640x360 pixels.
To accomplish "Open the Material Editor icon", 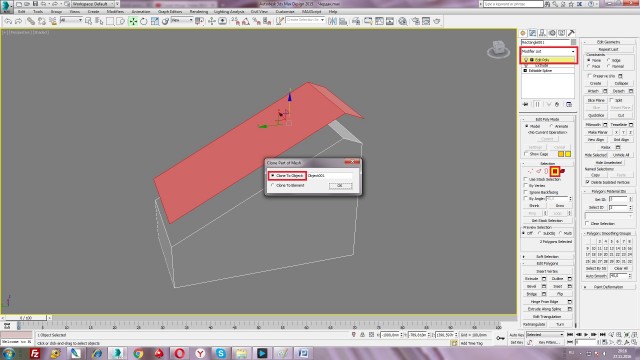I will pos(402,21).
